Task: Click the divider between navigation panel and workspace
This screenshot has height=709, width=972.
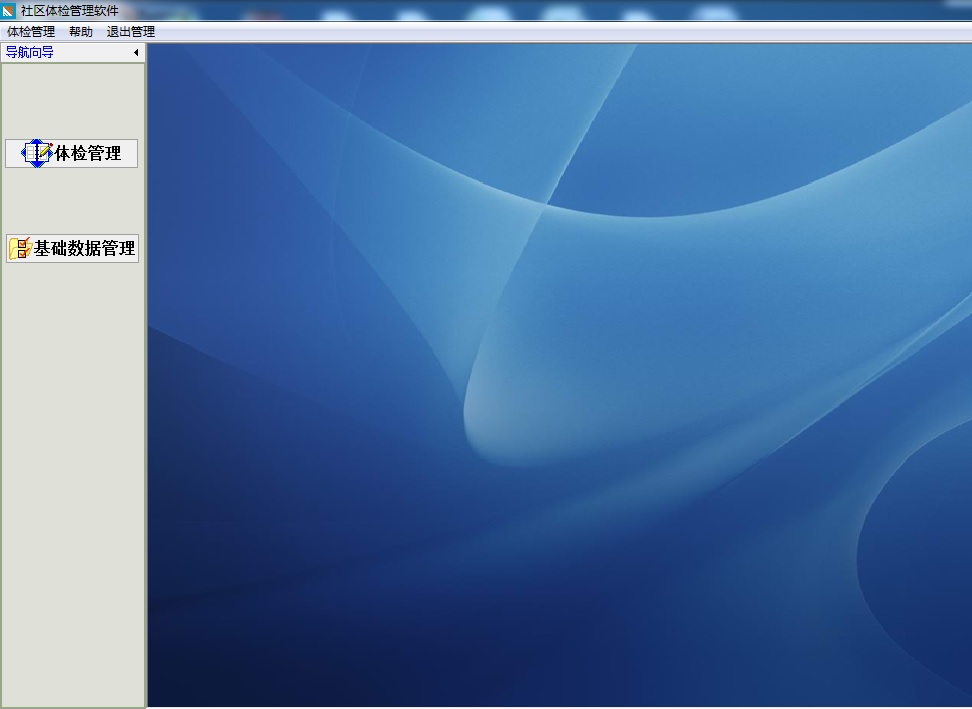Action: pyautogui.click(x=147, y=400)
